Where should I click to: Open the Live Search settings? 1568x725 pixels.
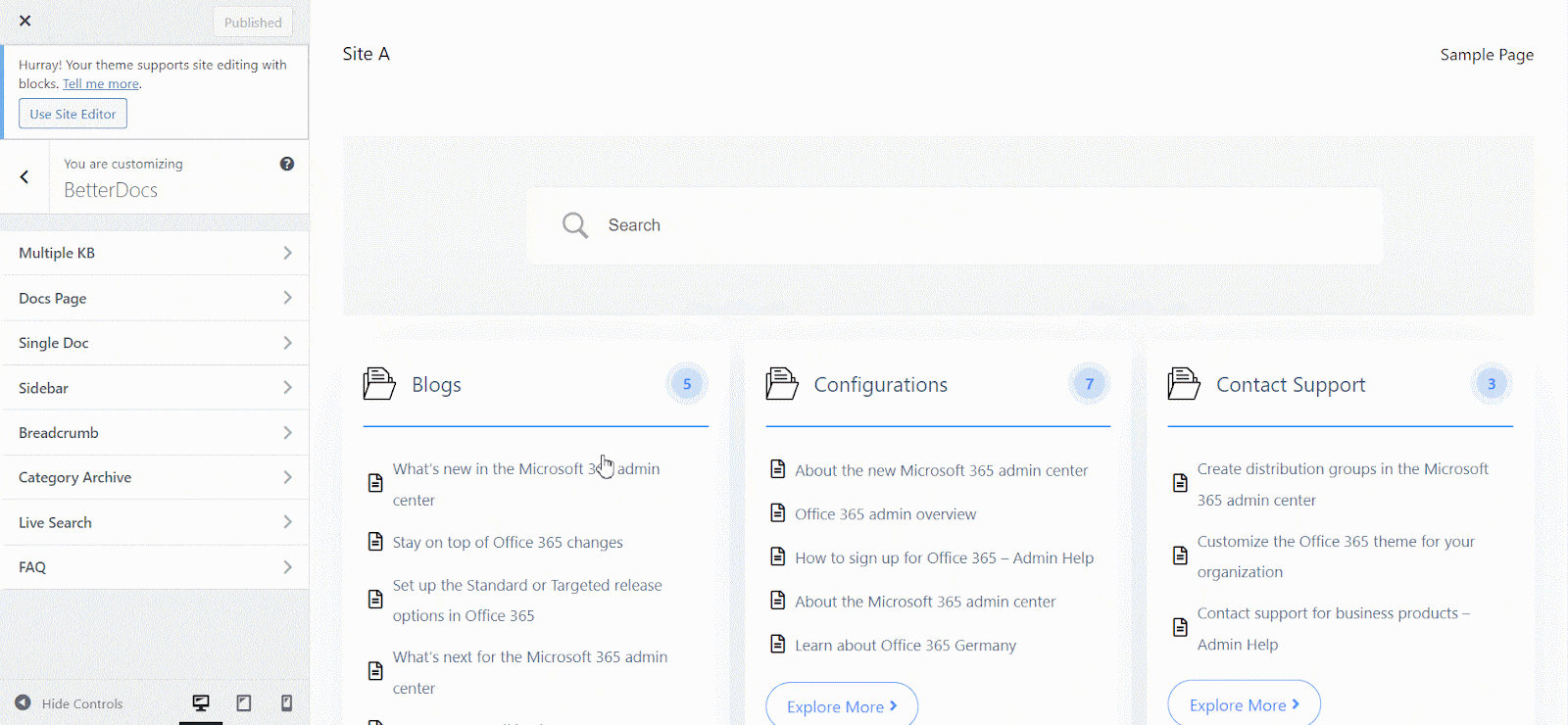[x=155, y=522]
